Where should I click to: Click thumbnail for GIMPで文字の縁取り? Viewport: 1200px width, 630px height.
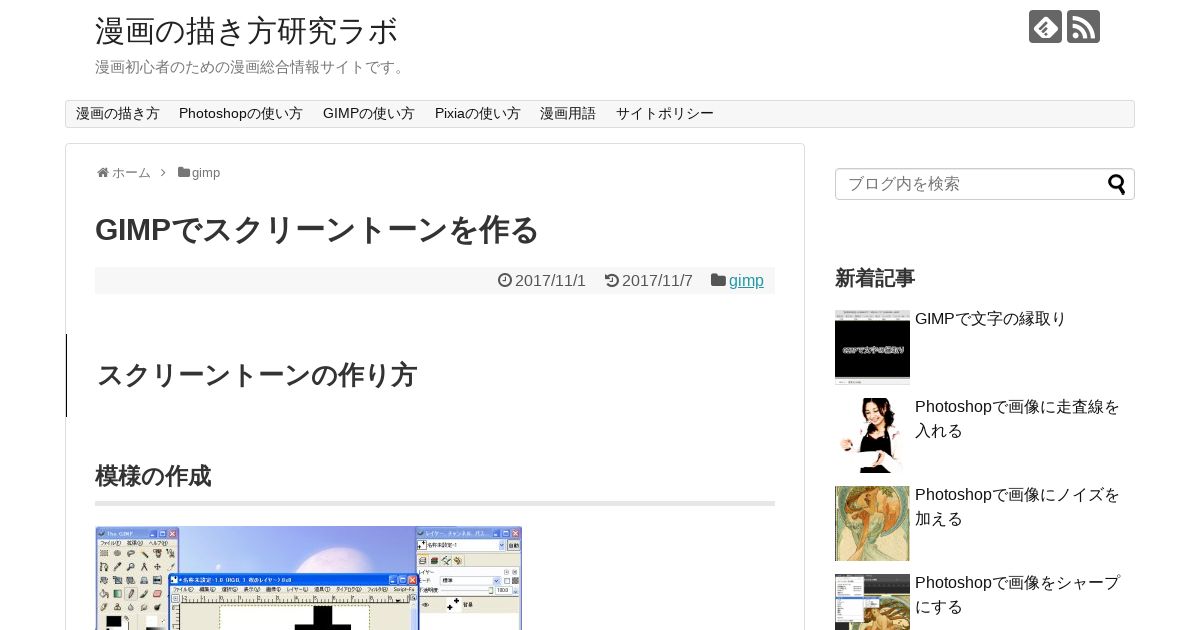coord(872,347)
